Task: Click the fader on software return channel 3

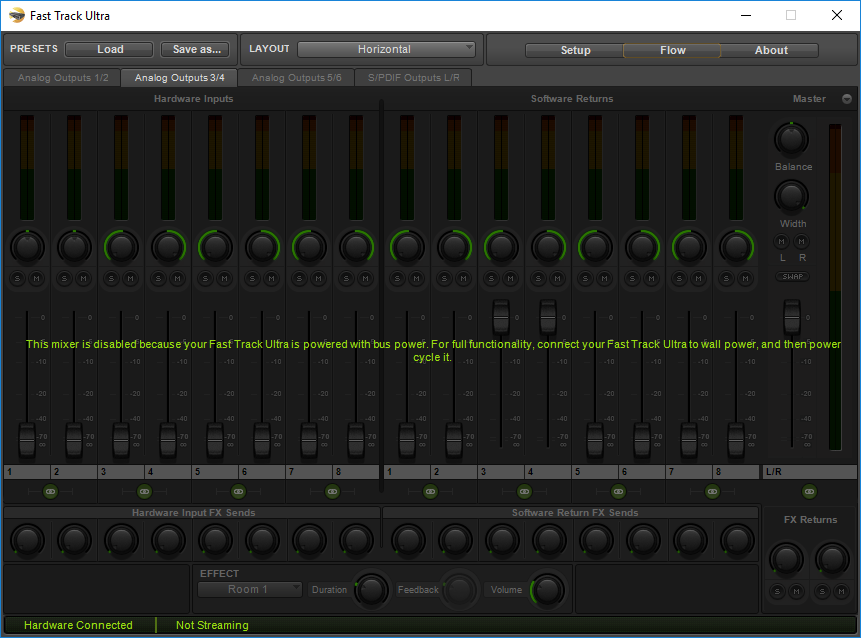Action: pos(501,318)
